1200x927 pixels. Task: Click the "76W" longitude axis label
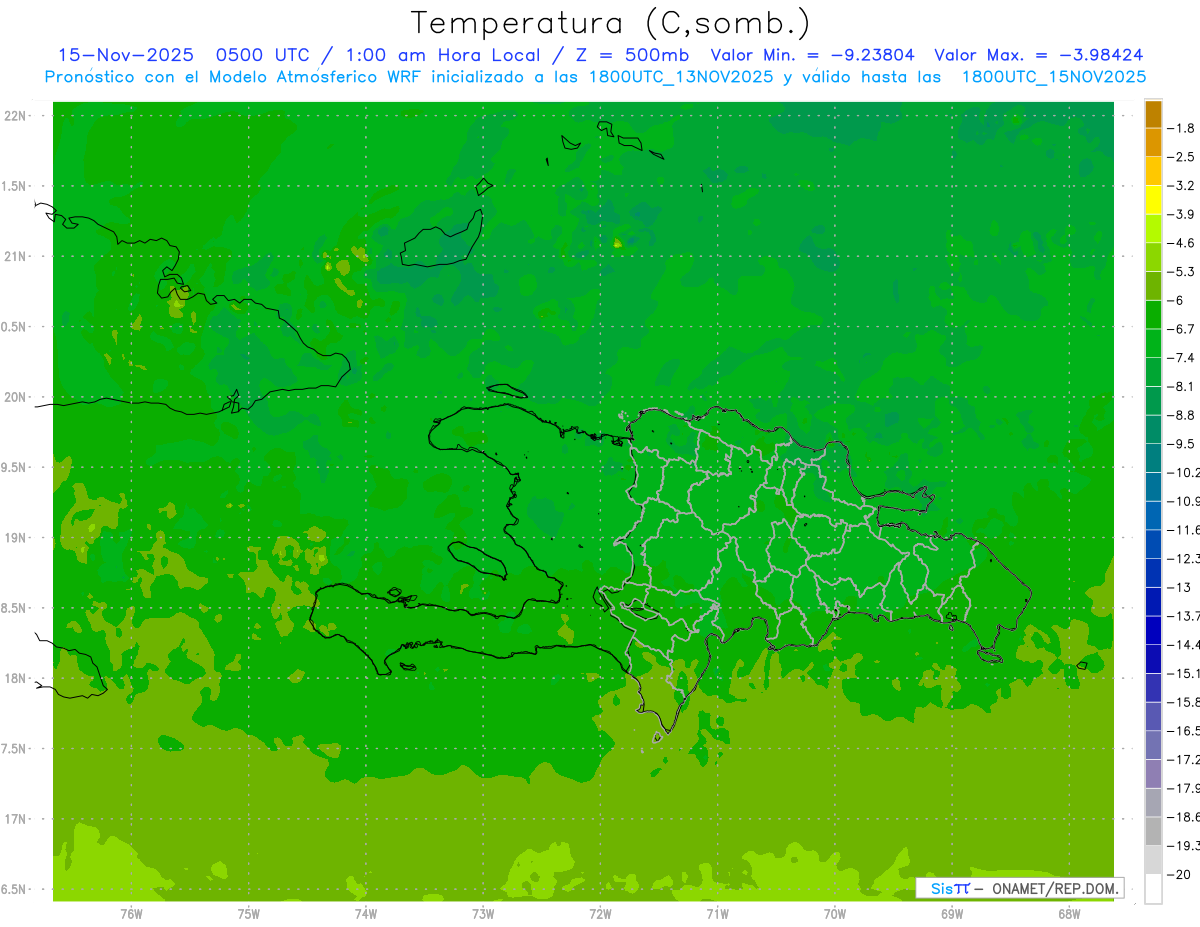coord(131,913)
